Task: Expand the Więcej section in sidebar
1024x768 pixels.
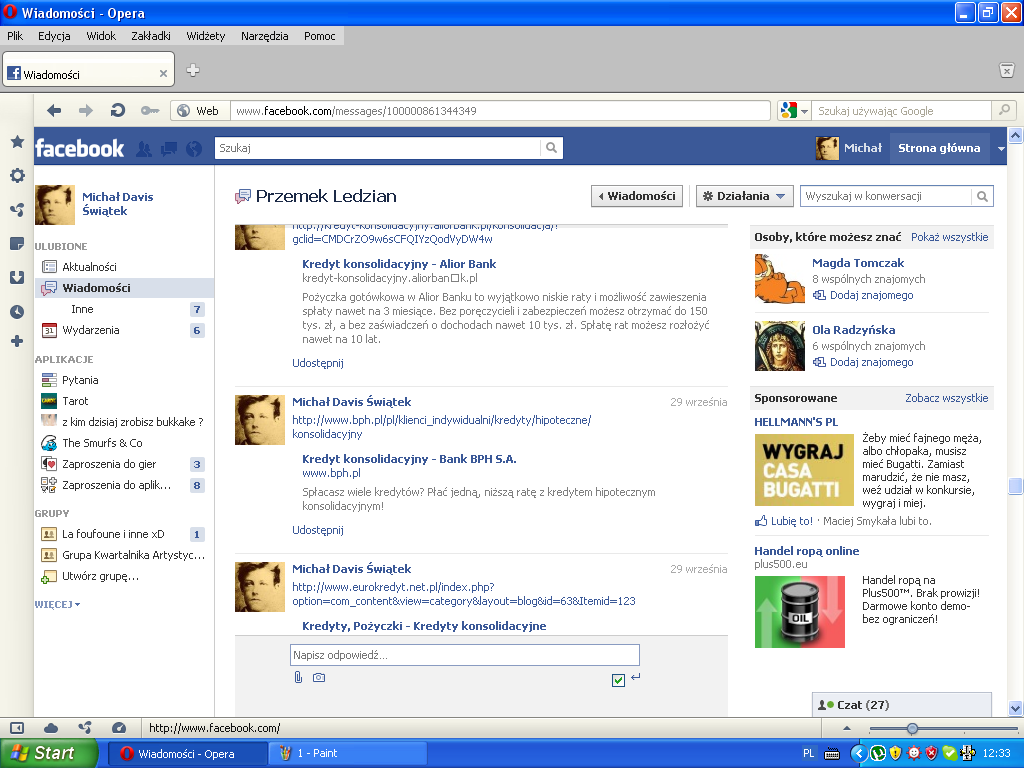Action: point(57,604)
